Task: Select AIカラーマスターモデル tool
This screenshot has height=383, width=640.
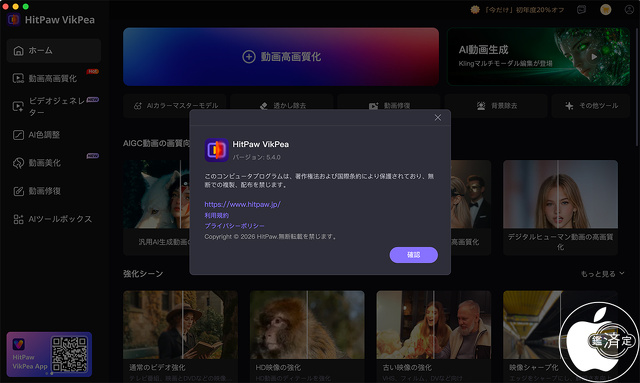Action: 175,106
